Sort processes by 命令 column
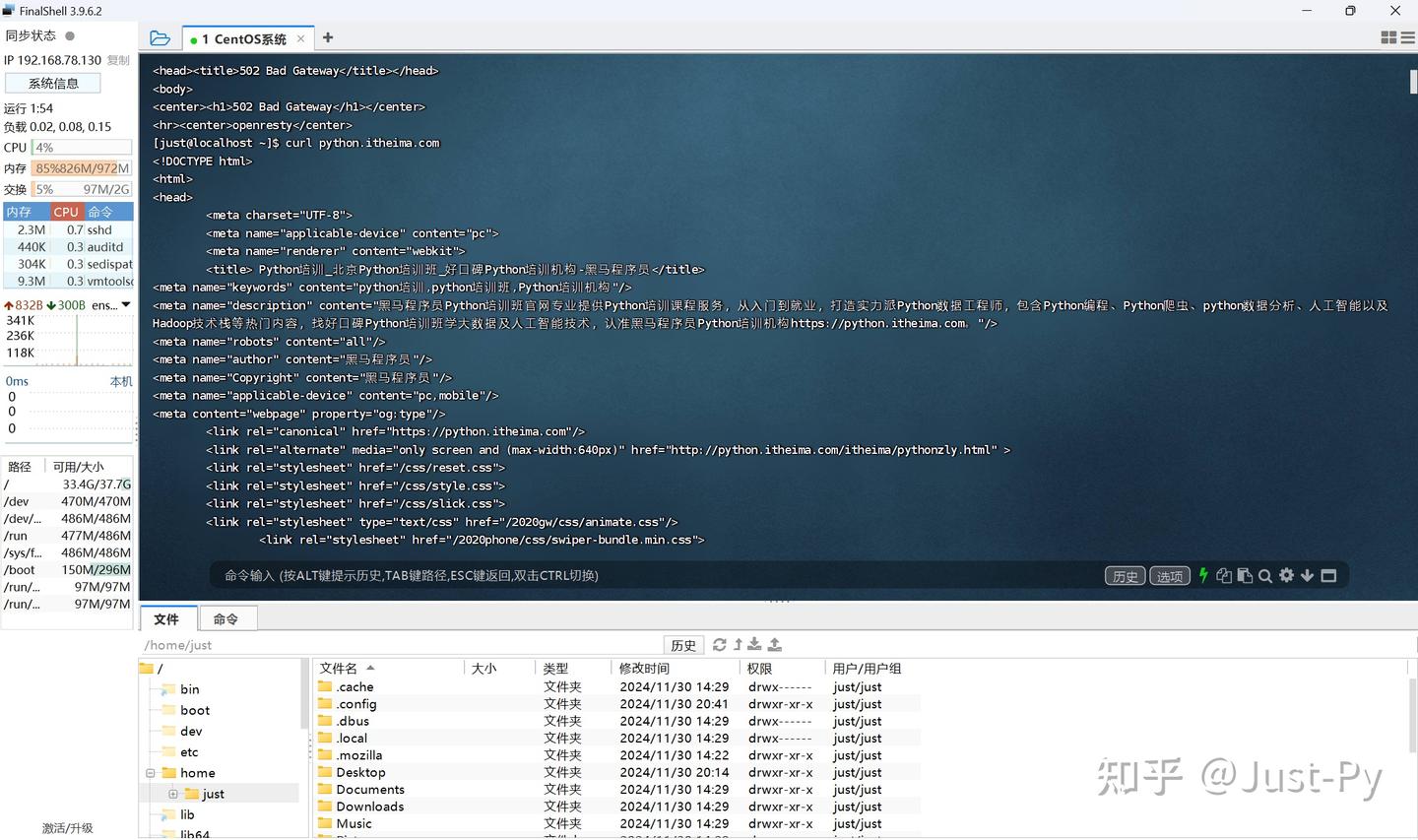 108,212
